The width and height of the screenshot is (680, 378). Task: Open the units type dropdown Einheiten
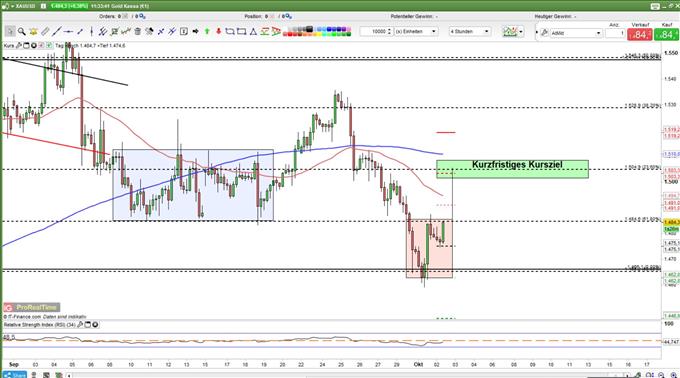point(416,32)
